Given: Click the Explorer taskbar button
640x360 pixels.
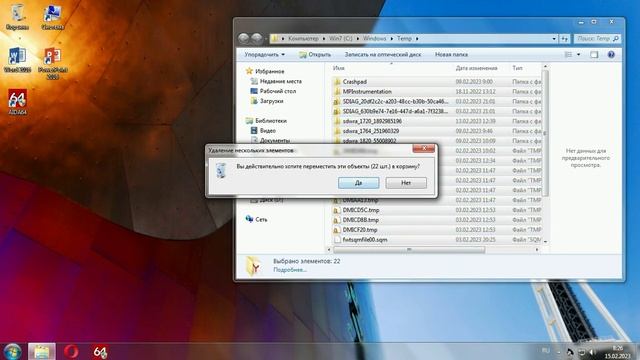Looking at the screenshot, I should click(41, 351).
